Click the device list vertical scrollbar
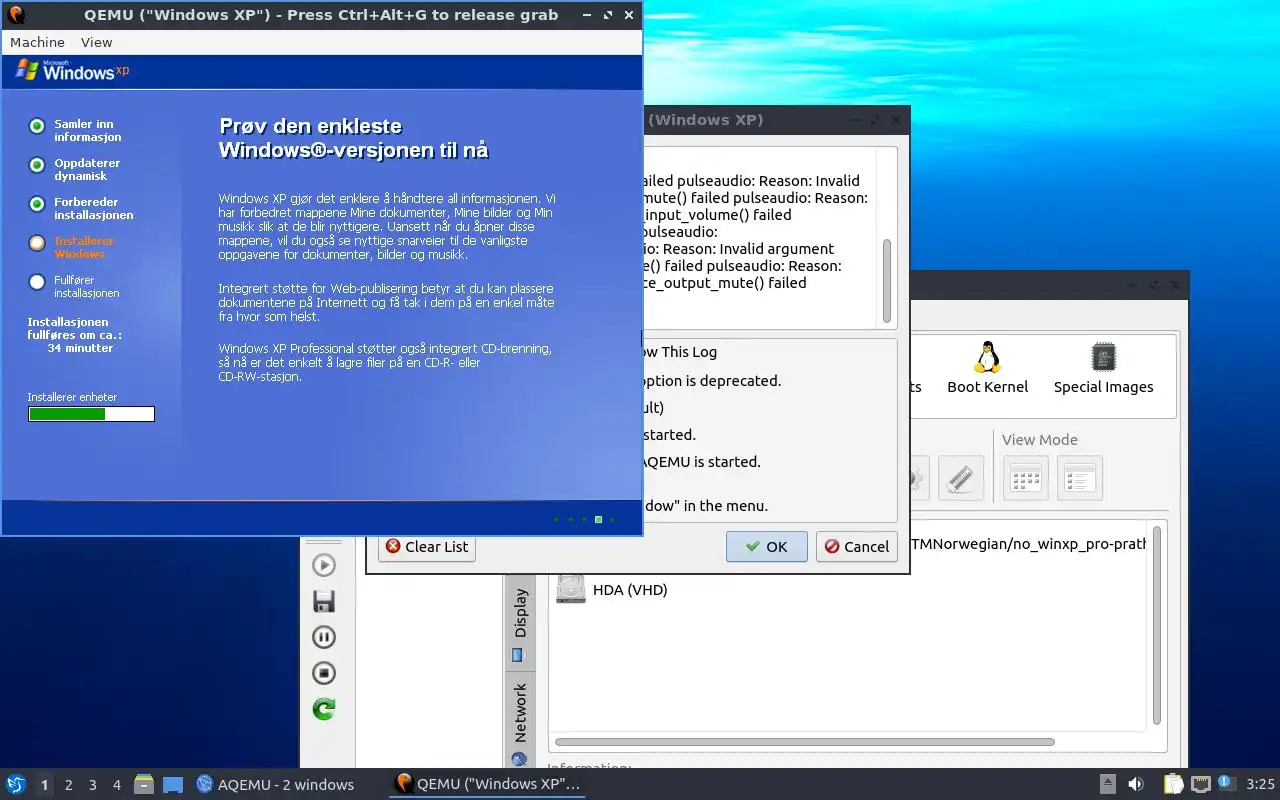1280x800 pixels. tap(1157, 626)
